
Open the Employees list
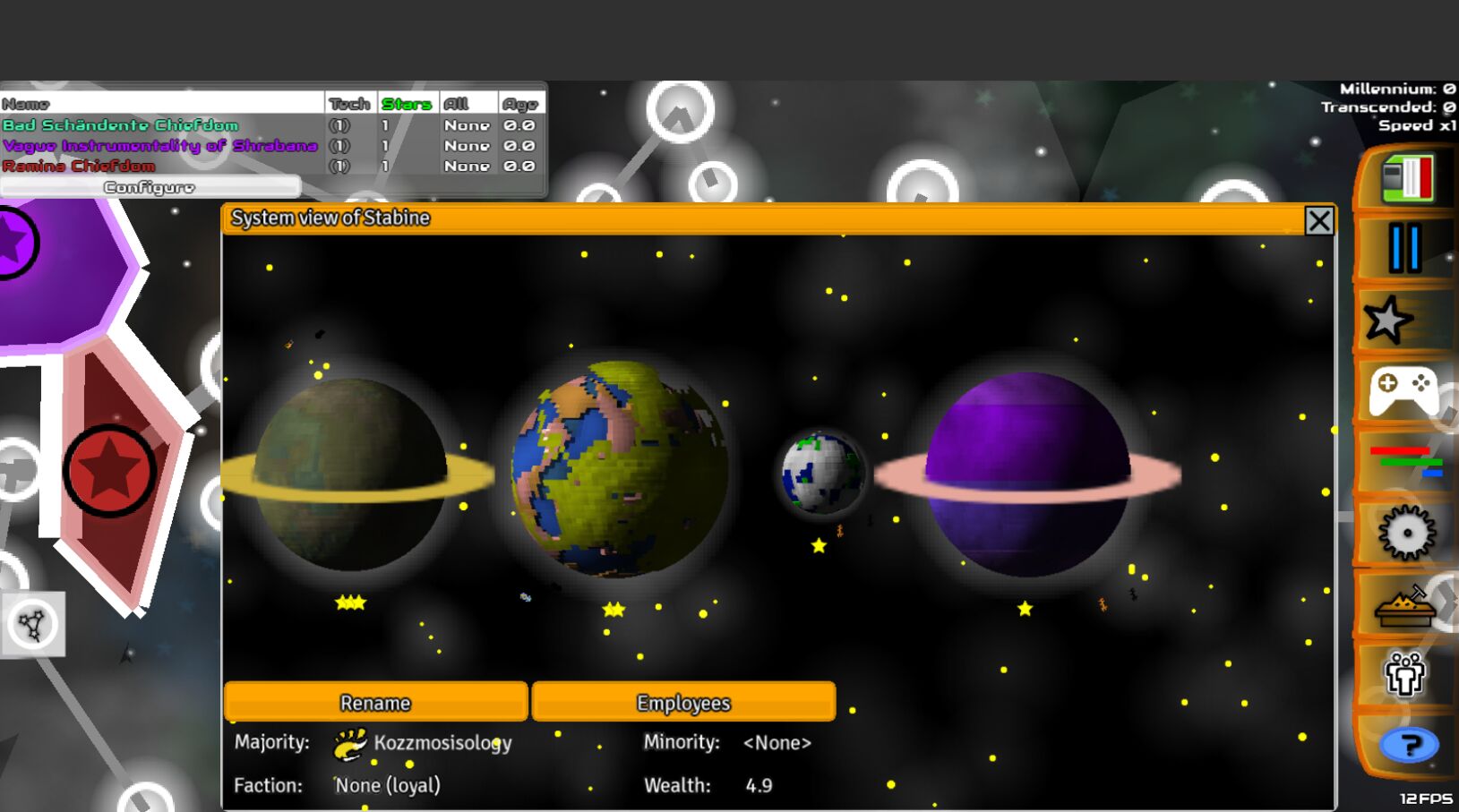pos(683,703)
